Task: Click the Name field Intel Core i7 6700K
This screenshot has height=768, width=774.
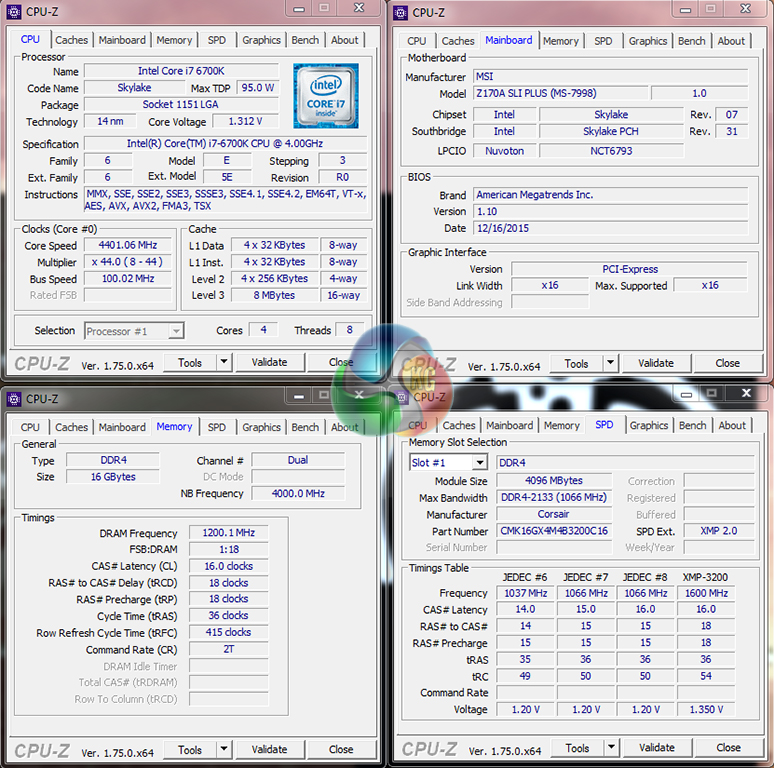Action: 181,71
